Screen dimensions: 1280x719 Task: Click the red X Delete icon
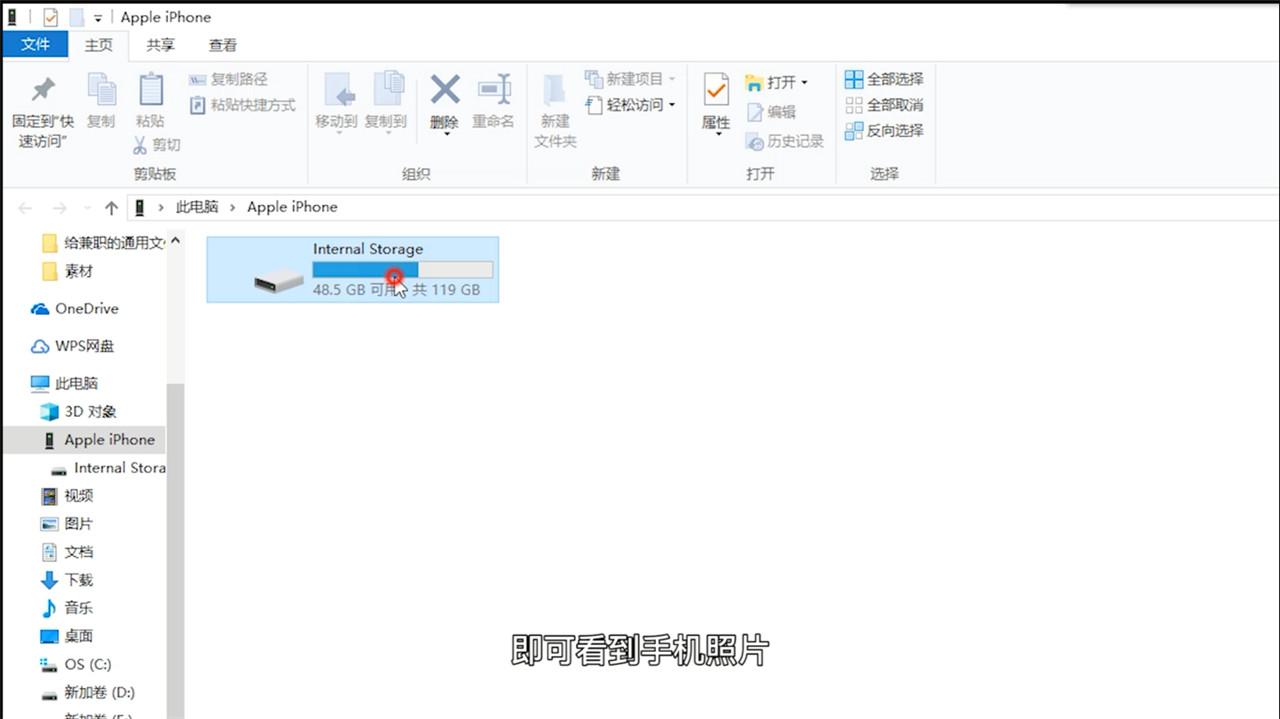pos(445,90)
